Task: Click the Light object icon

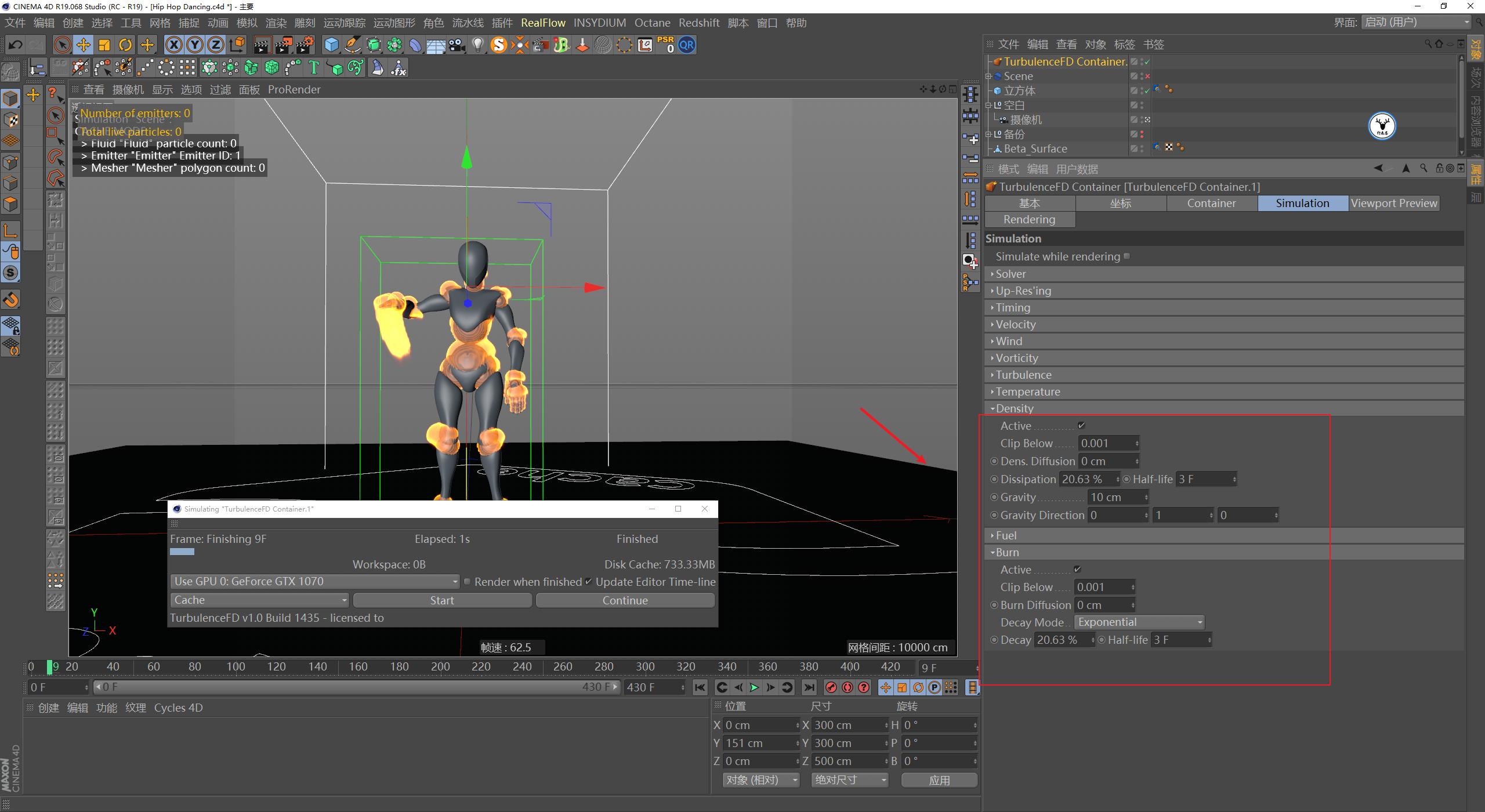Action: coord(477,45)
